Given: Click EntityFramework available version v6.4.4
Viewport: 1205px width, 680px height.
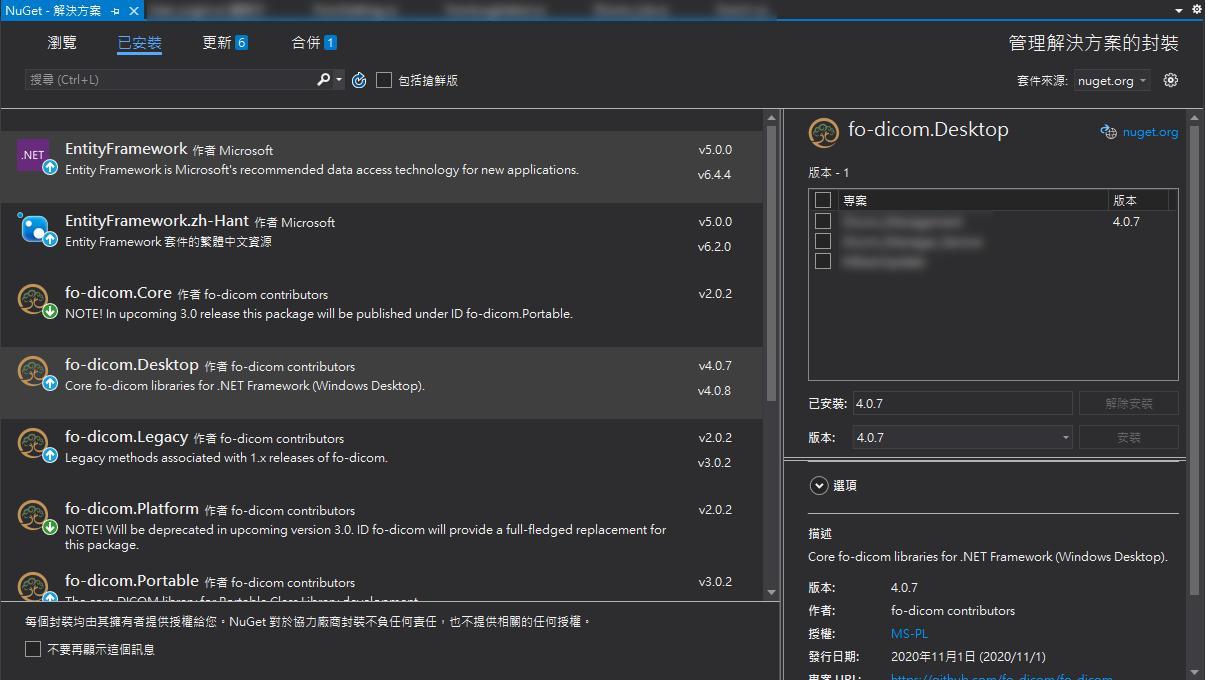Looking at the screenshot, I should click(x=714, y=175).
